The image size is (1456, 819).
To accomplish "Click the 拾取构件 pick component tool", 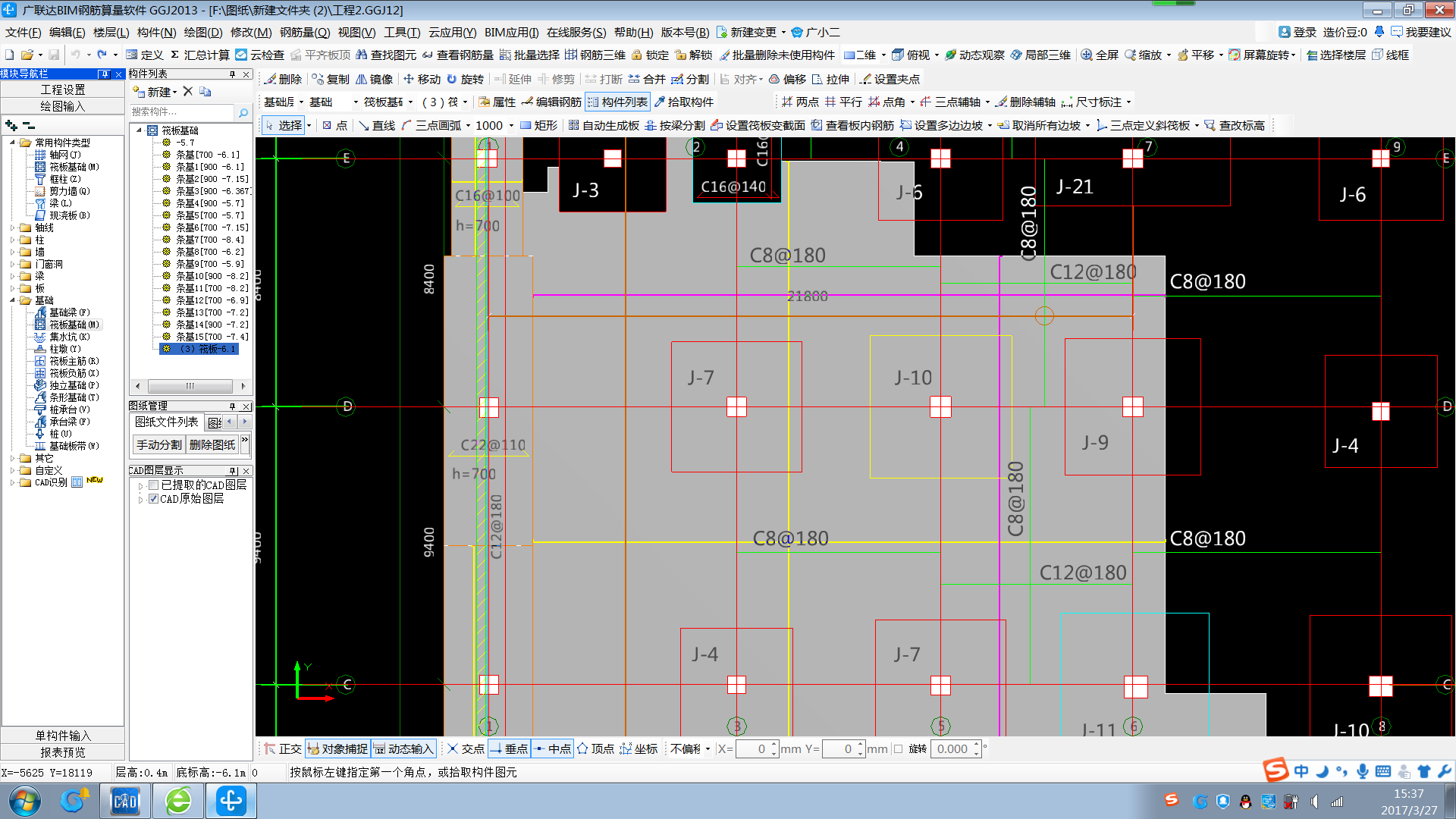I will [683, 102].
